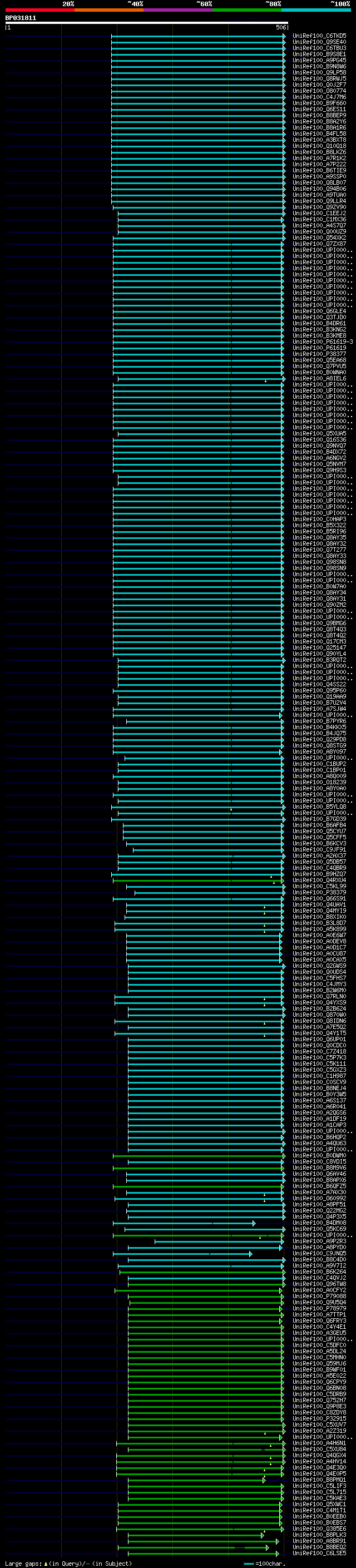Image resolution: width=356 pixels, height=1568 pixels.
Task: Select the UniRef100_C5KL99 label
Action: tap(319, 886)
